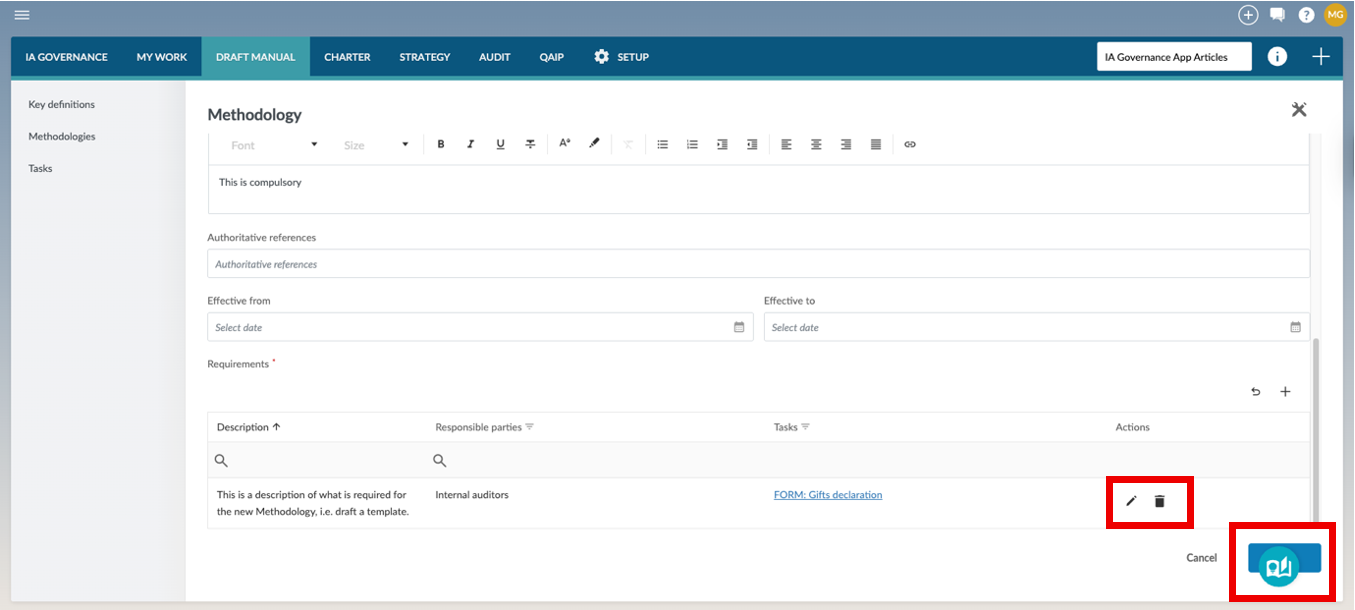Open calendar picker for Effective from

pyautogui.click(x=739, y=327)
